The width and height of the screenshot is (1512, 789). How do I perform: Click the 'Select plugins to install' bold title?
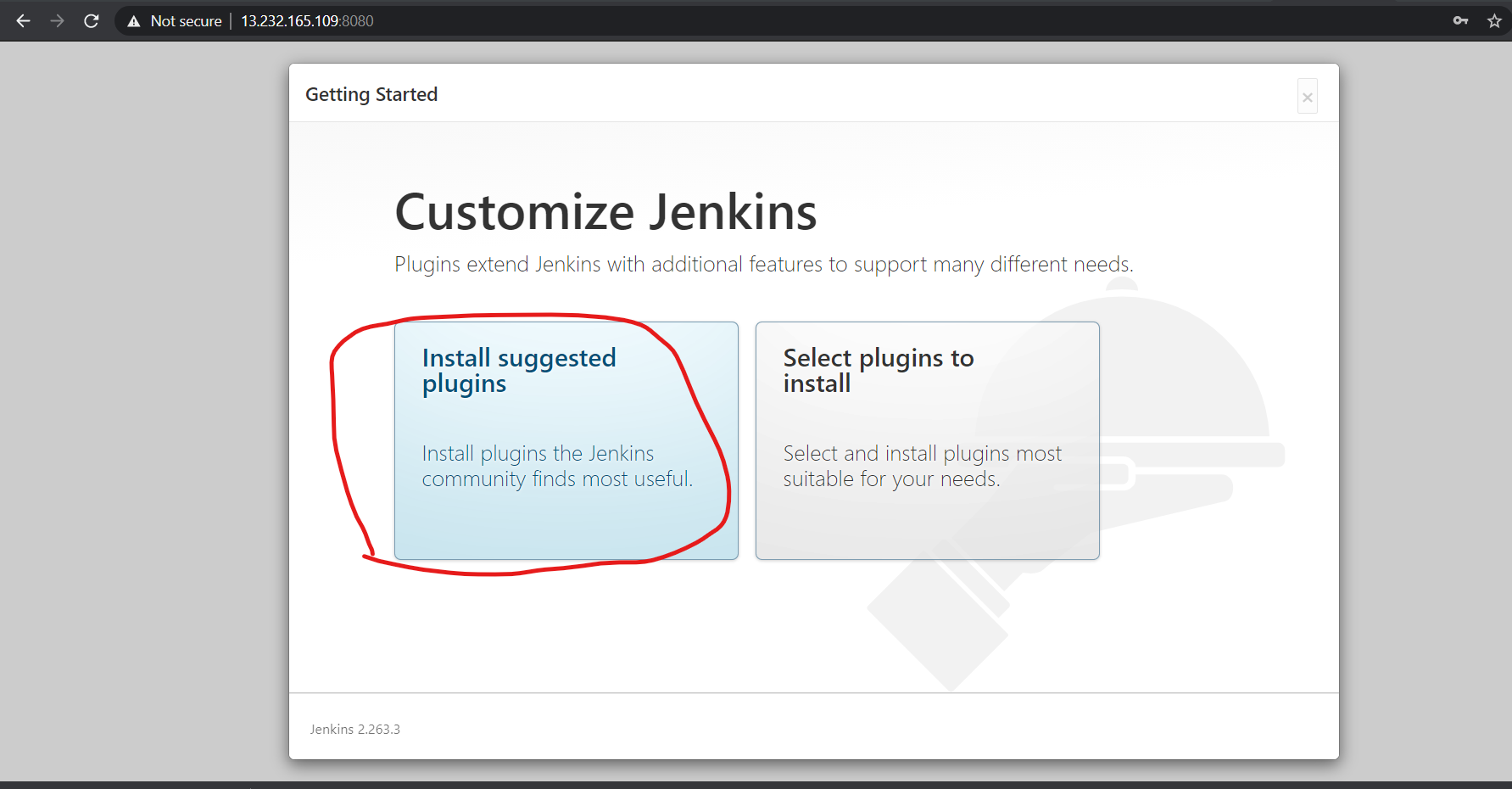pos(879,370)
